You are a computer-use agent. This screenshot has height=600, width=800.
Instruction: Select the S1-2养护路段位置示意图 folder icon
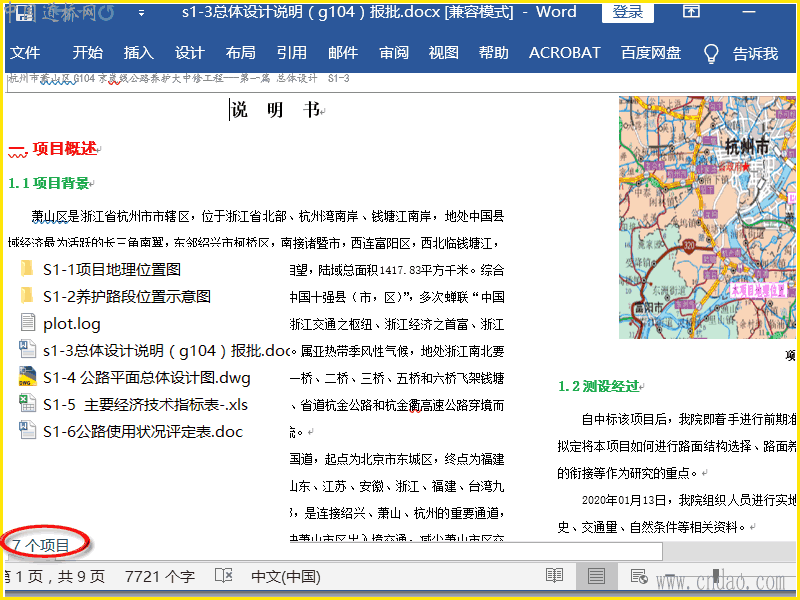(26, 296)
